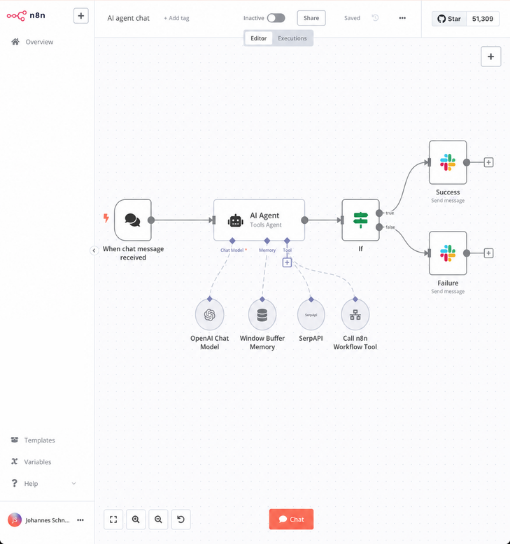This screenshot has height=544, width=510.
Task: Collapse the left sidebar
Action: pyautogui.click(x=94, y=250)
